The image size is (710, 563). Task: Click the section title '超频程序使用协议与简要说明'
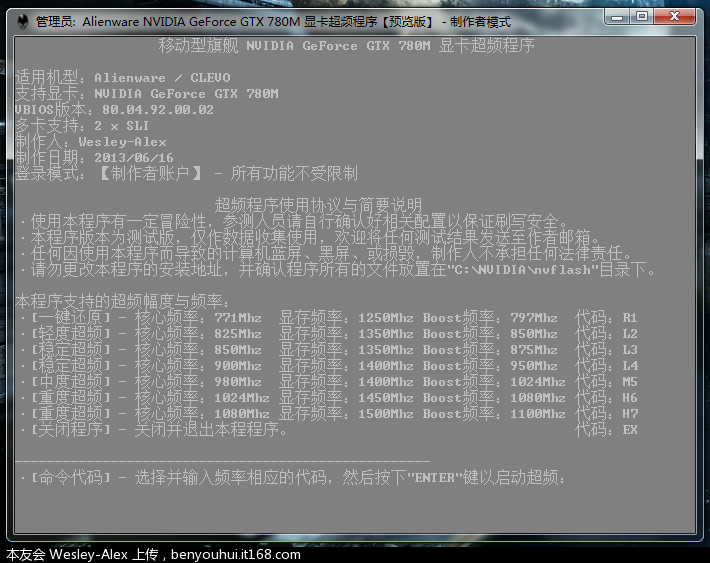(318, 205)
